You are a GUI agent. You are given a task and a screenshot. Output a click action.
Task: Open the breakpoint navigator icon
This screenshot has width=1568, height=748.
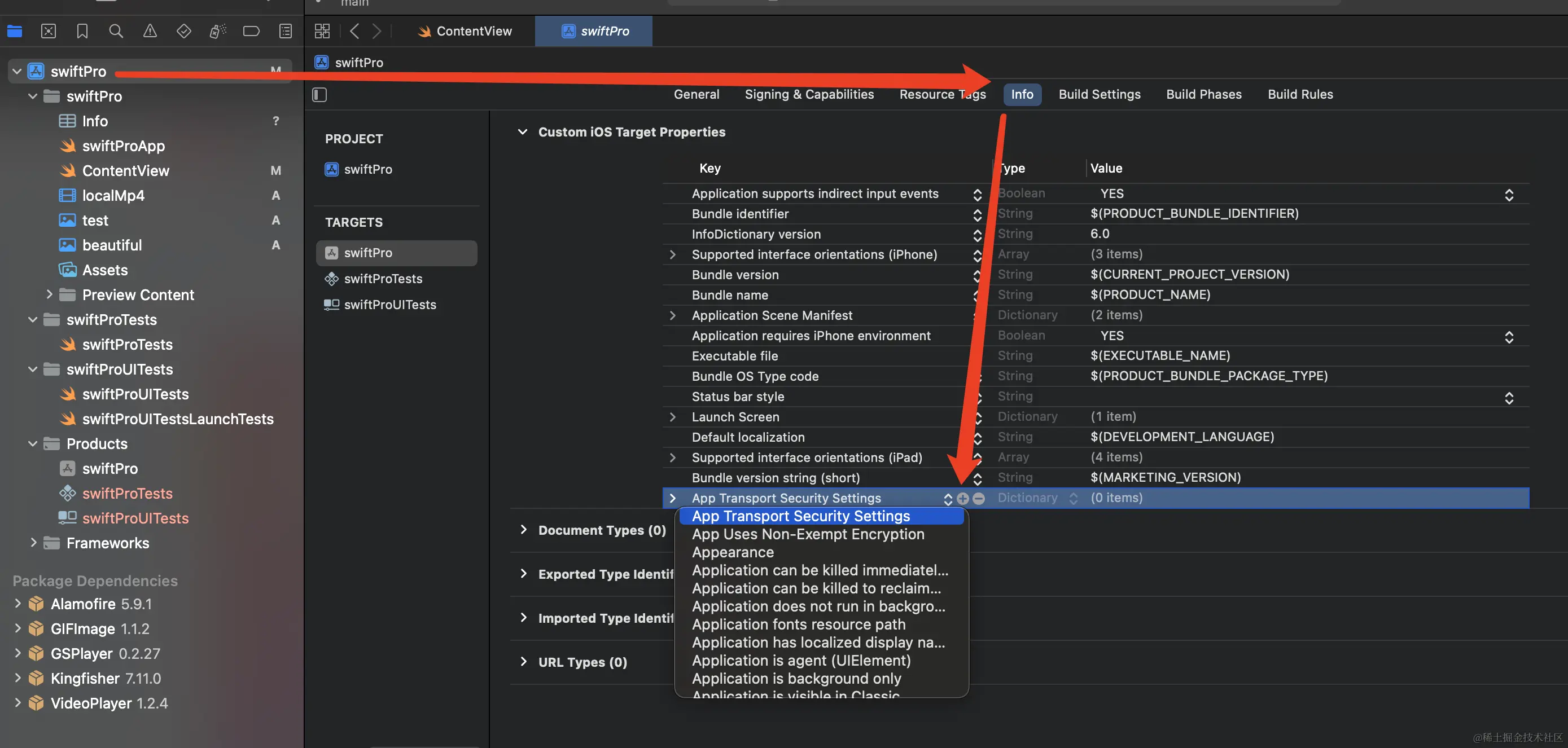coord(251,31)
